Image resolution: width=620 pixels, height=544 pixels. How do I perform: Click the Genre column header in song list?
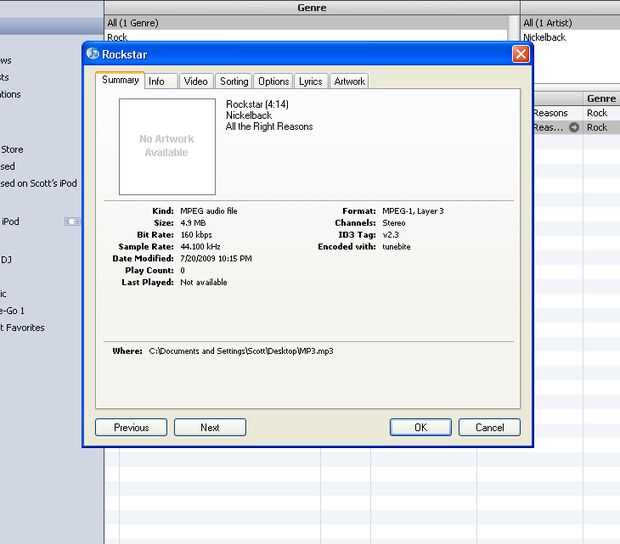tap(601, 98)
